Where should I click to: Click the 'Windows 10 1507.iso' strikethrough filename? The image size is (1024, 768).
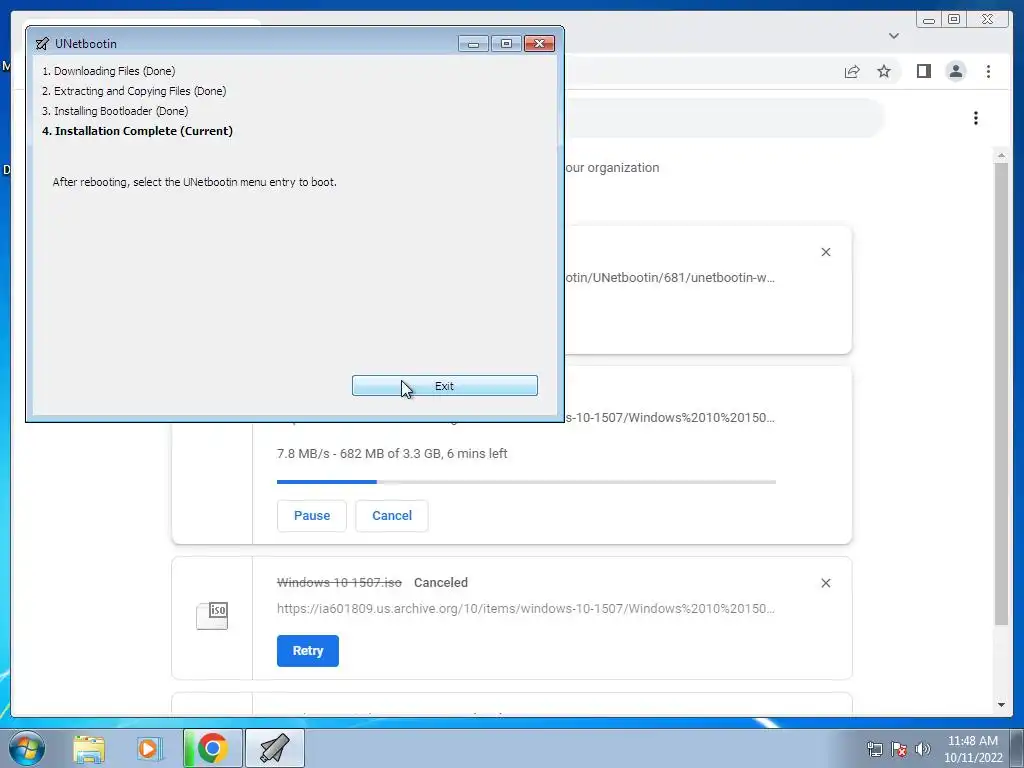pyautogui.click(x=339, y=583)
